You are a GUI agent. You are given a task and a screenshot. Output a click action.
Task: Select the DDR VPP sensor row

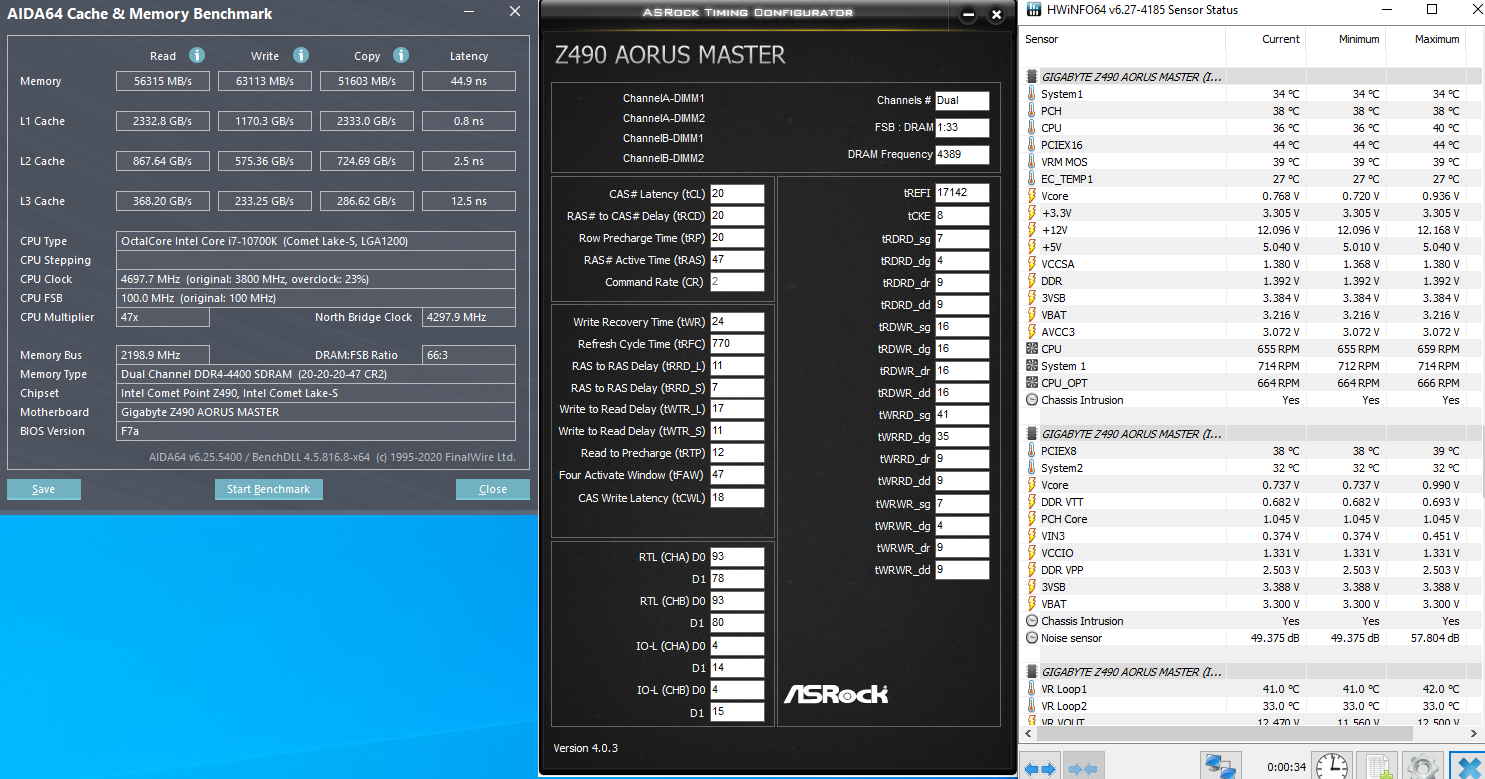(1251, 570)
